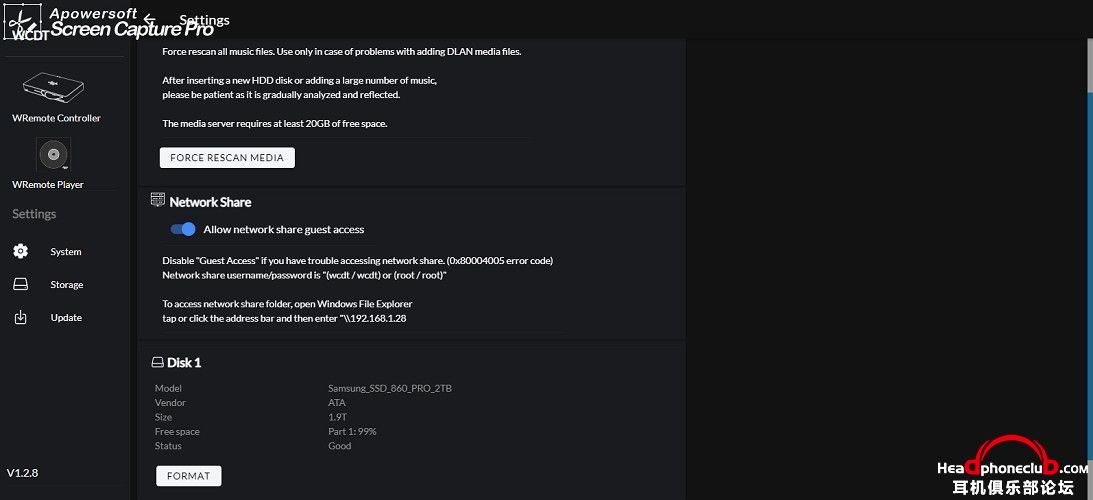Click the vertical scrollbar thumb

point(1090,66)
